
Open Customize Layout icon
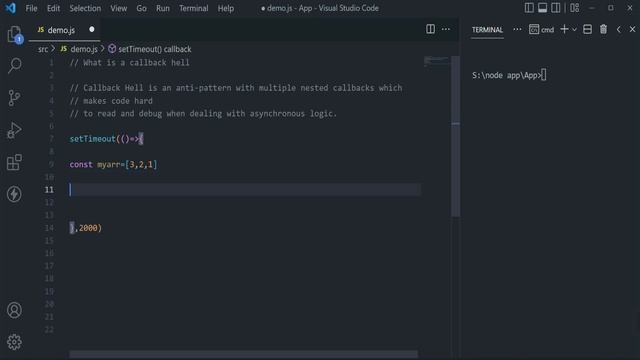[574, 8]
